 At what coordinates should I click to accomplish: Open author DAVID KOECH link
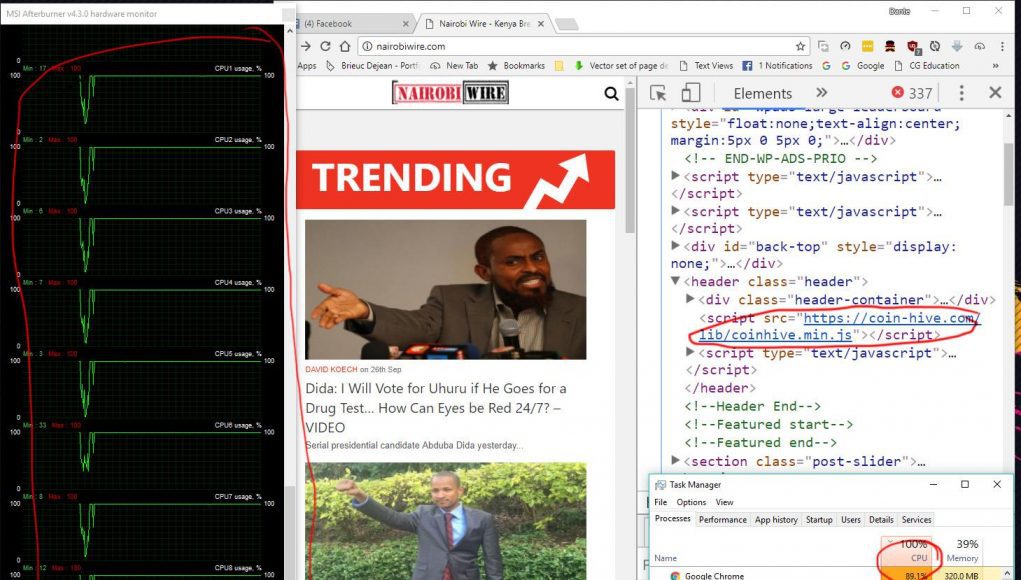pos(331,369)
